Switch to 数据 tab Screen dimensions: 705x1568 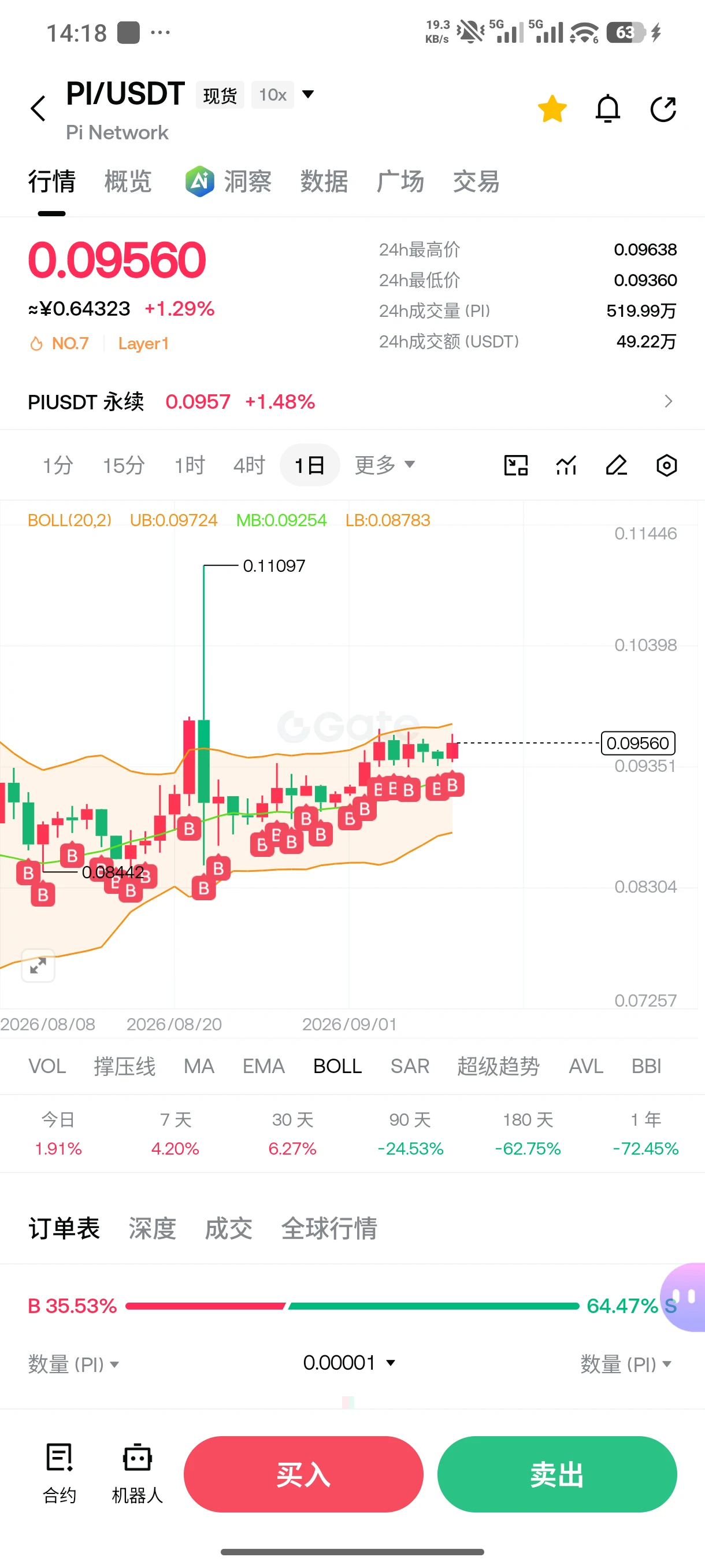coord(324,182)
